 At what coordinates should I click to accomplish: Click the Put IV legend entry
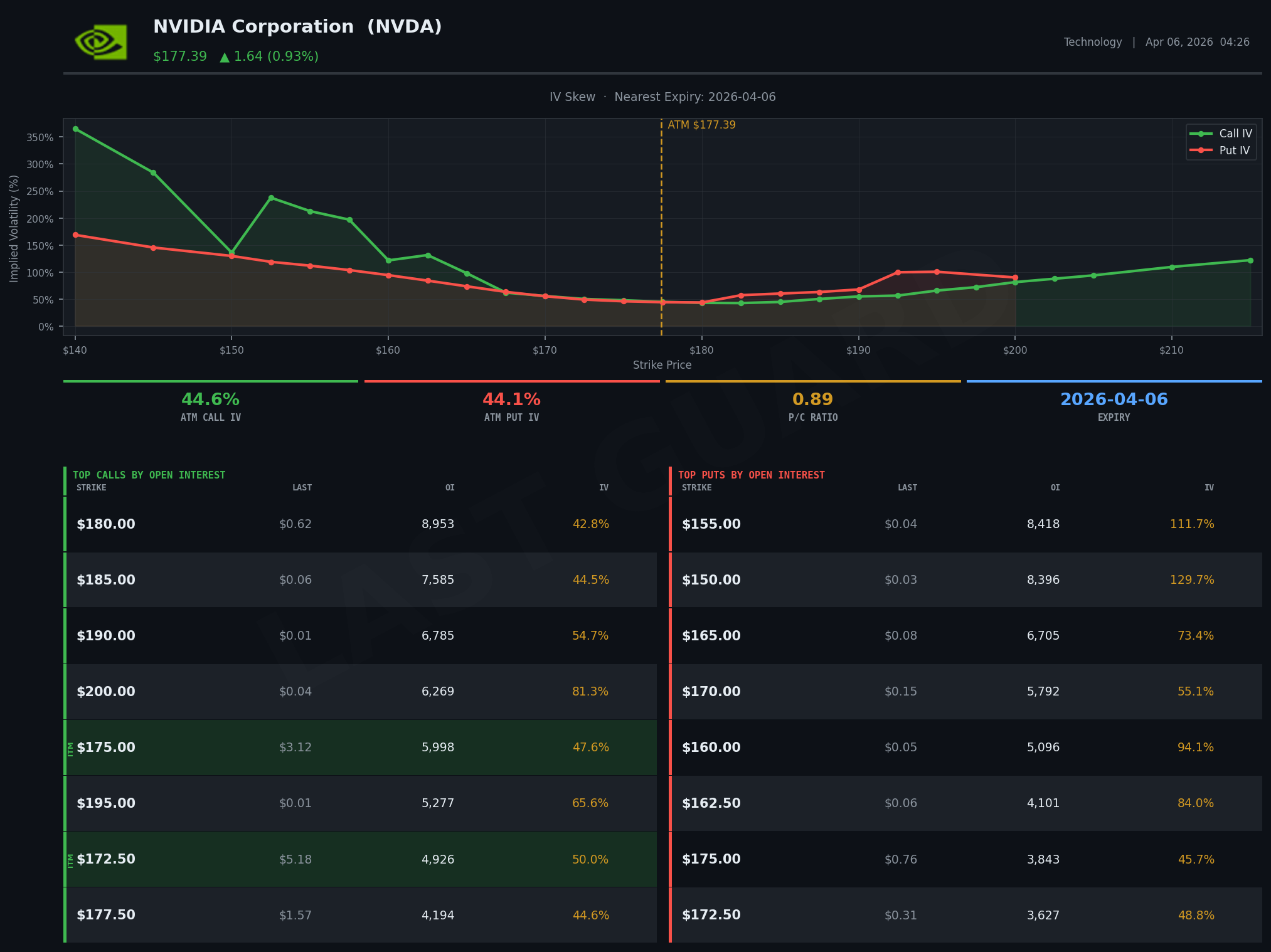[x=1221, y=151]
